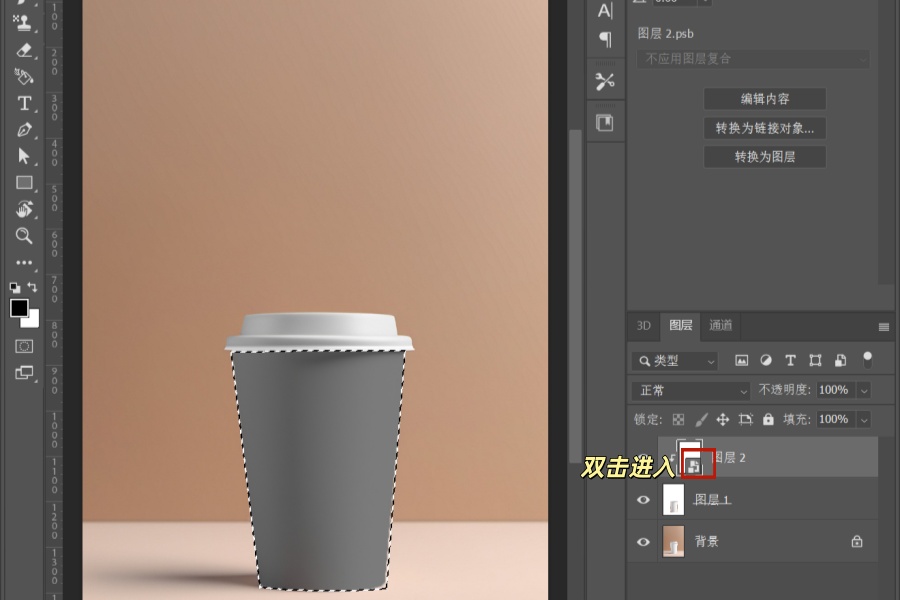Select the 图层 2 layer name
Image resolution: width=900 pixels, height=600 pixels.
tap(729, 458)
